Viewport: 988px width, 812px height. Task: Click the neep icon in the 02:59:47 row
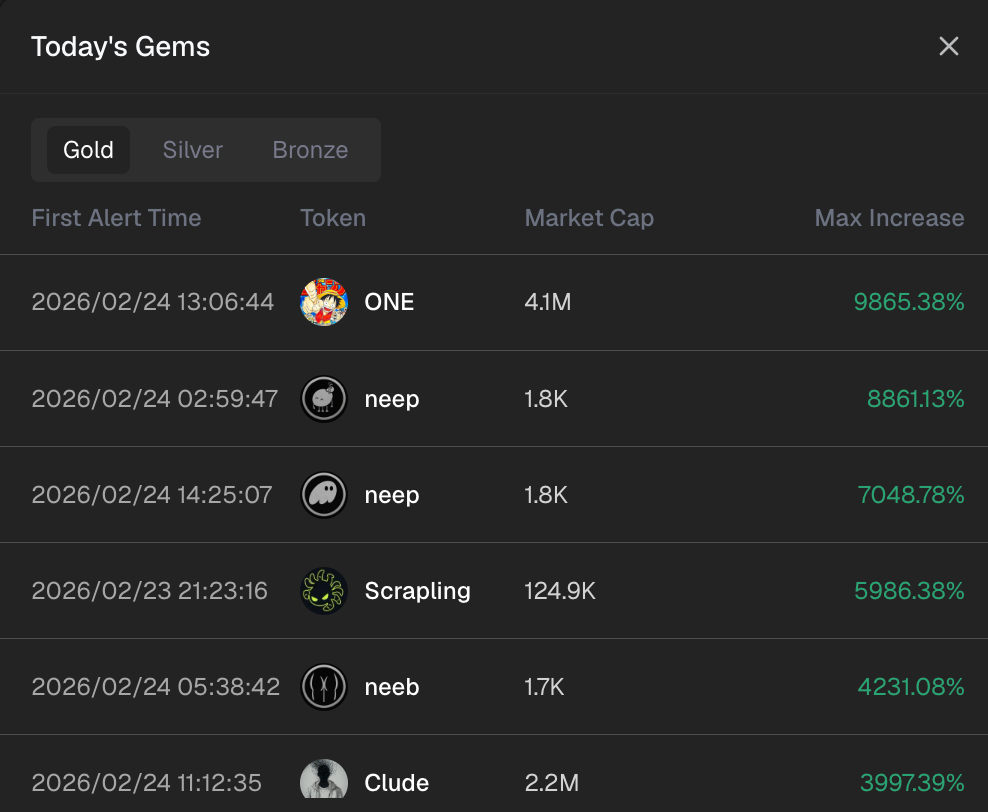[324, 399]
